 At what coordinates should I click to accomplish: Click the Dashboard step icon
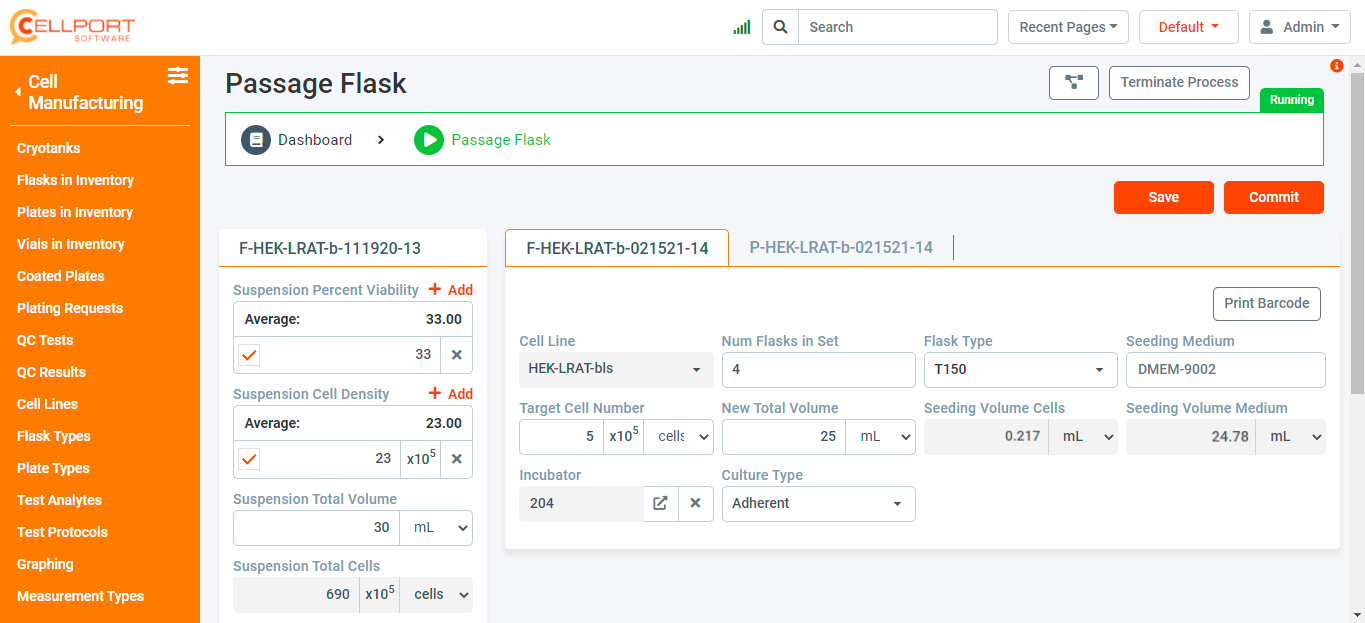(x=256, y=140)
